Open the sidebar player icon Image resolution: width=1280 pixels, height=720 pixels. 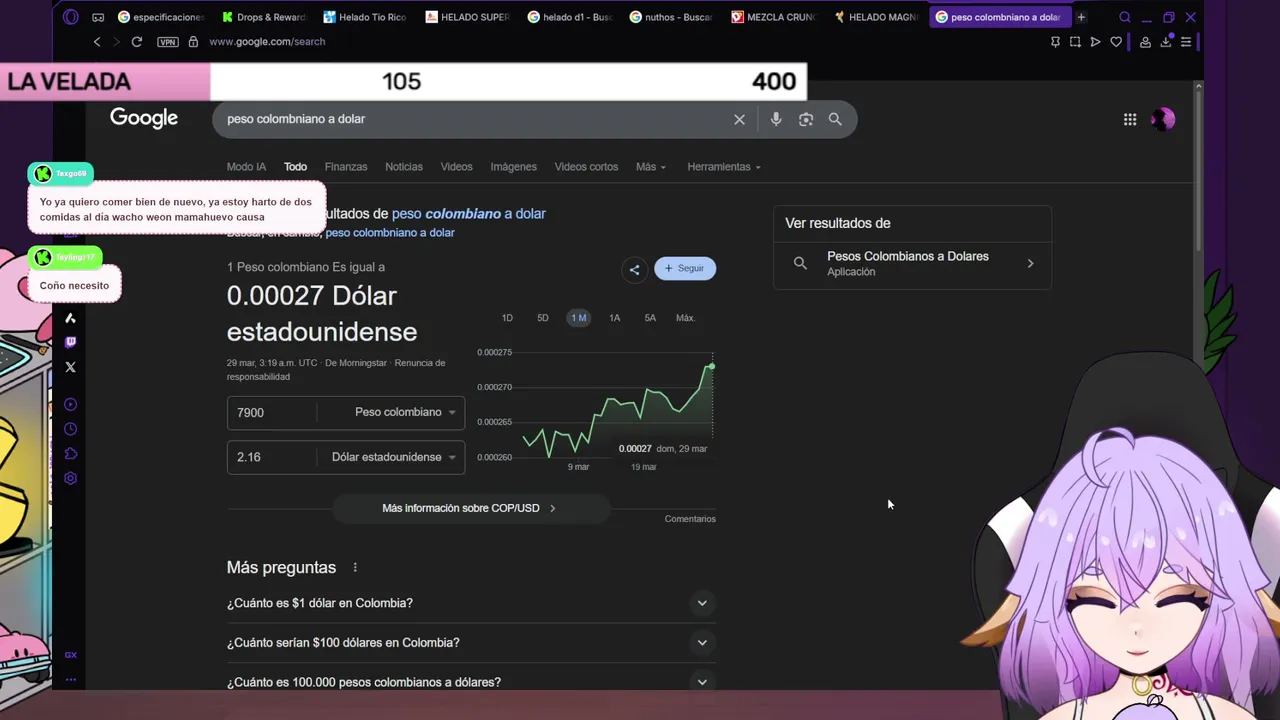pyautogui.click(x=70, y=405)
